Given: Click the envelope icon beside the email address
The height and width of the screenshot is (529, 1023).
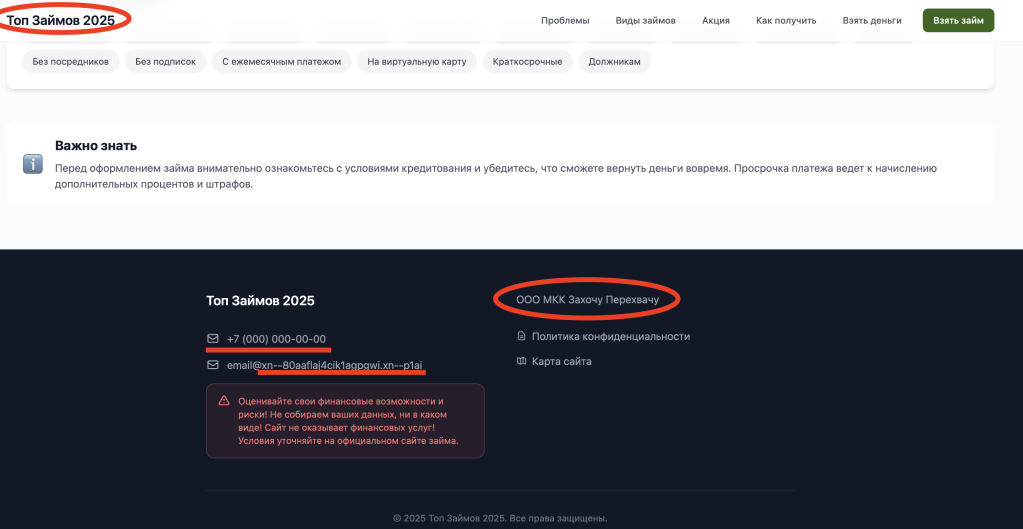Looking at the screenshot, I should click(x=212, y=366).
